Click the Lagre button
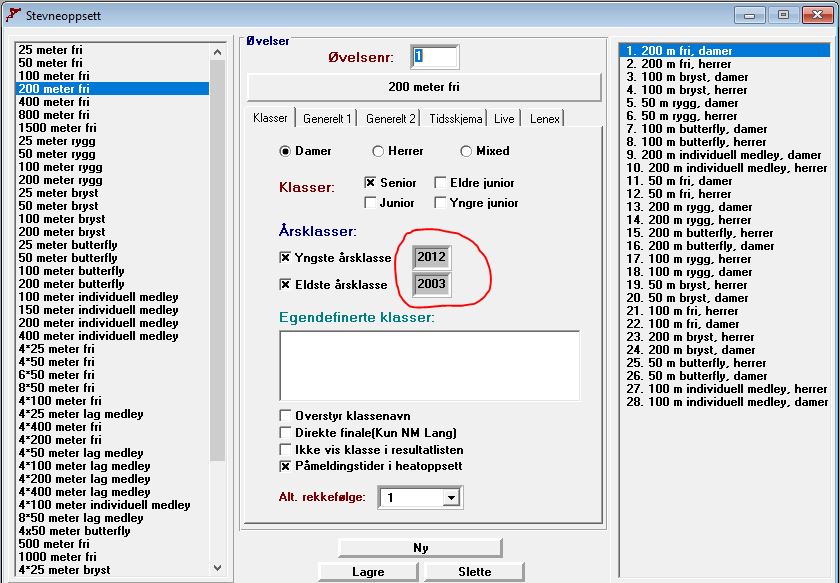 tap(368, 572)
